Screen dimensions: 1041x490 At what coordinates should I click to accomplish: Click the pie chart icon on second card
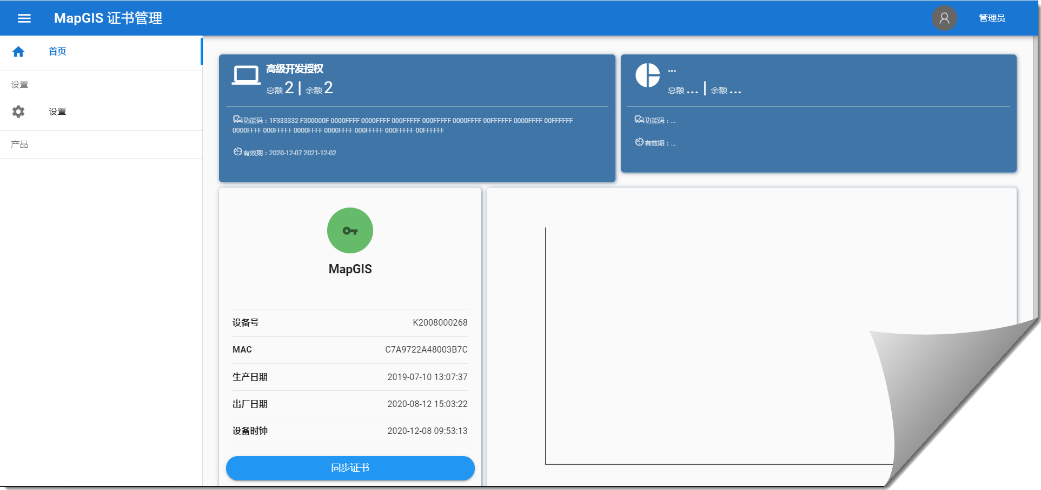coord(648,76)
